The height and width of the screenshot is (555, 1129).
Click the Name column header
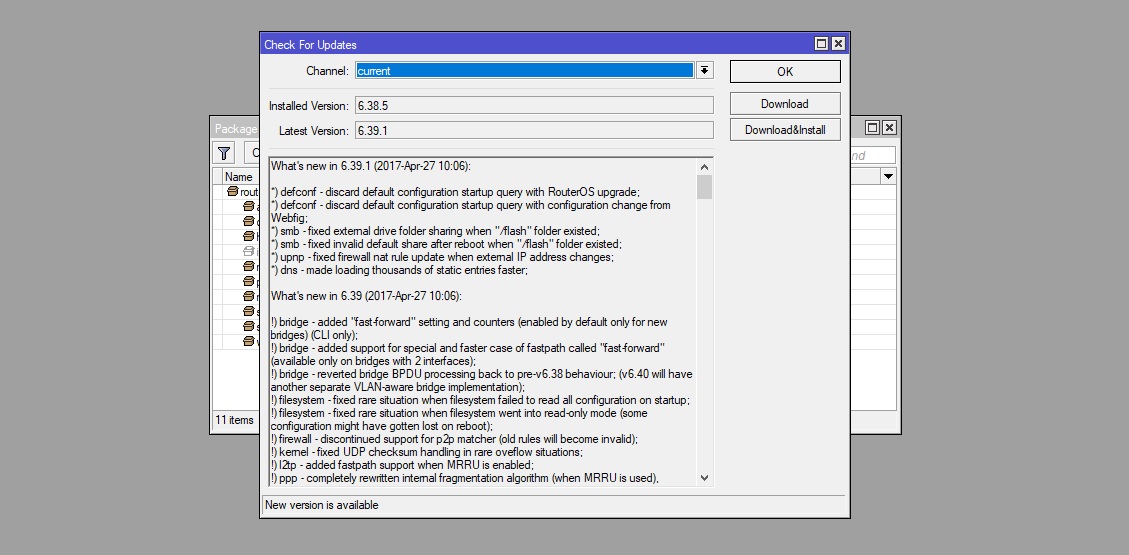click(x=238, y=176)
